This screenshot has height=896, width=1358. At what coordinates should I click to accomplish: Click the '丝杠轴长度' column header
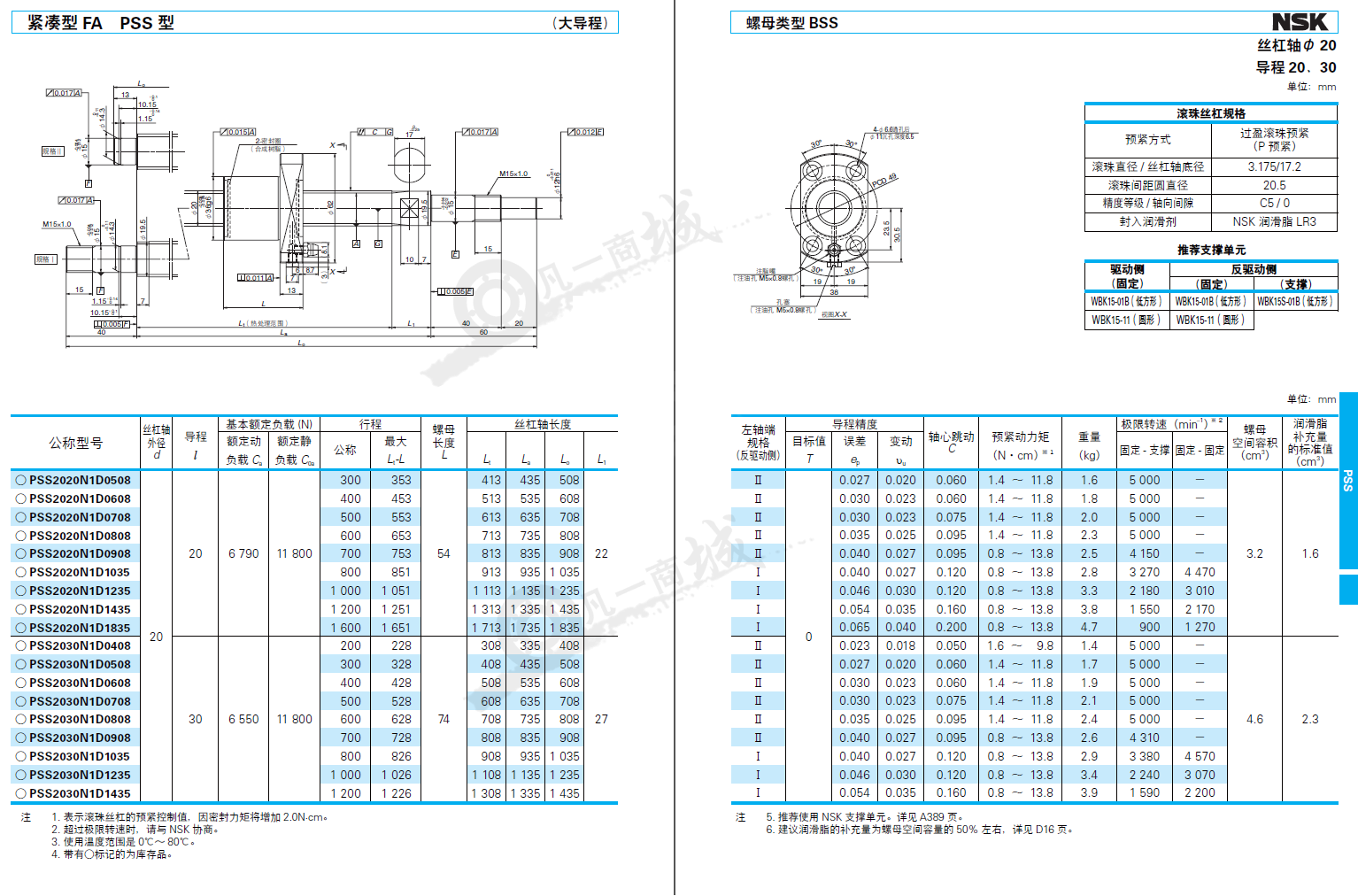point(543,424)
